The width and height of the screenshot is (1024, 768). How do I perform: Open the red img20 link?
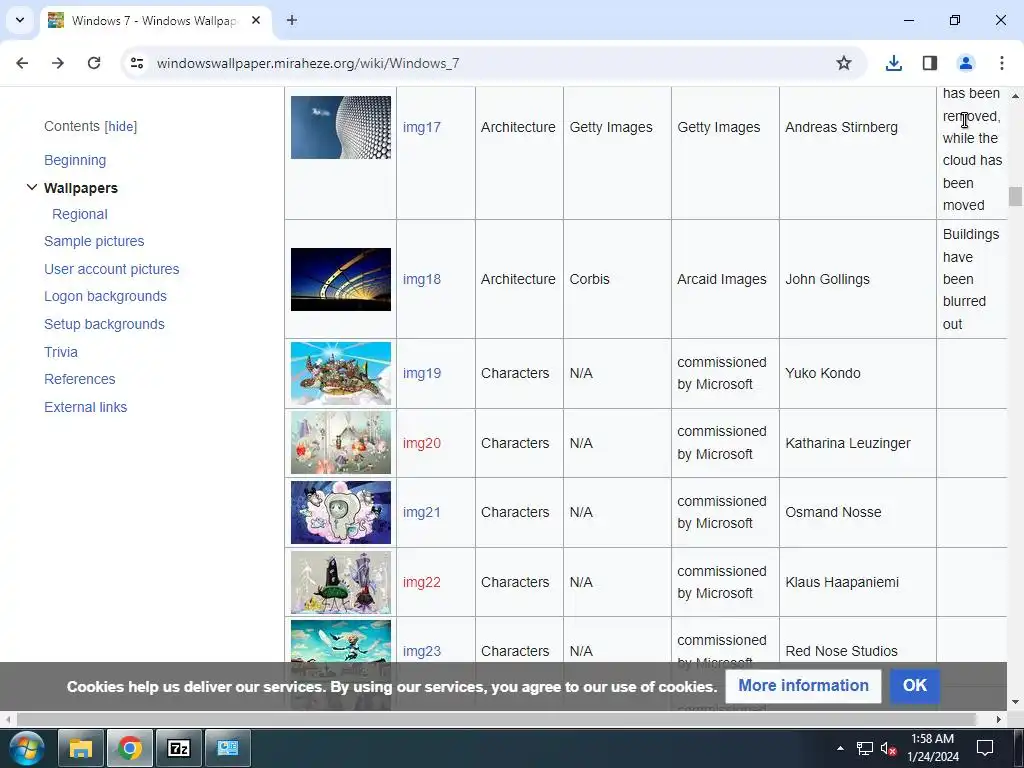point(421,443)
